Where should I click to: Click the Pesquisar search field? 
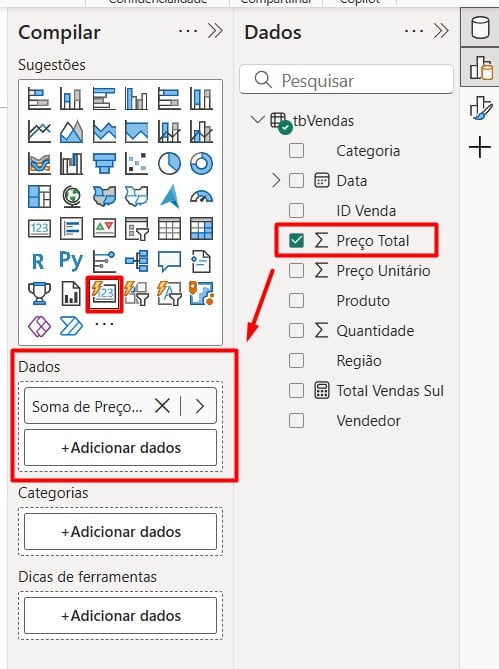346,80
